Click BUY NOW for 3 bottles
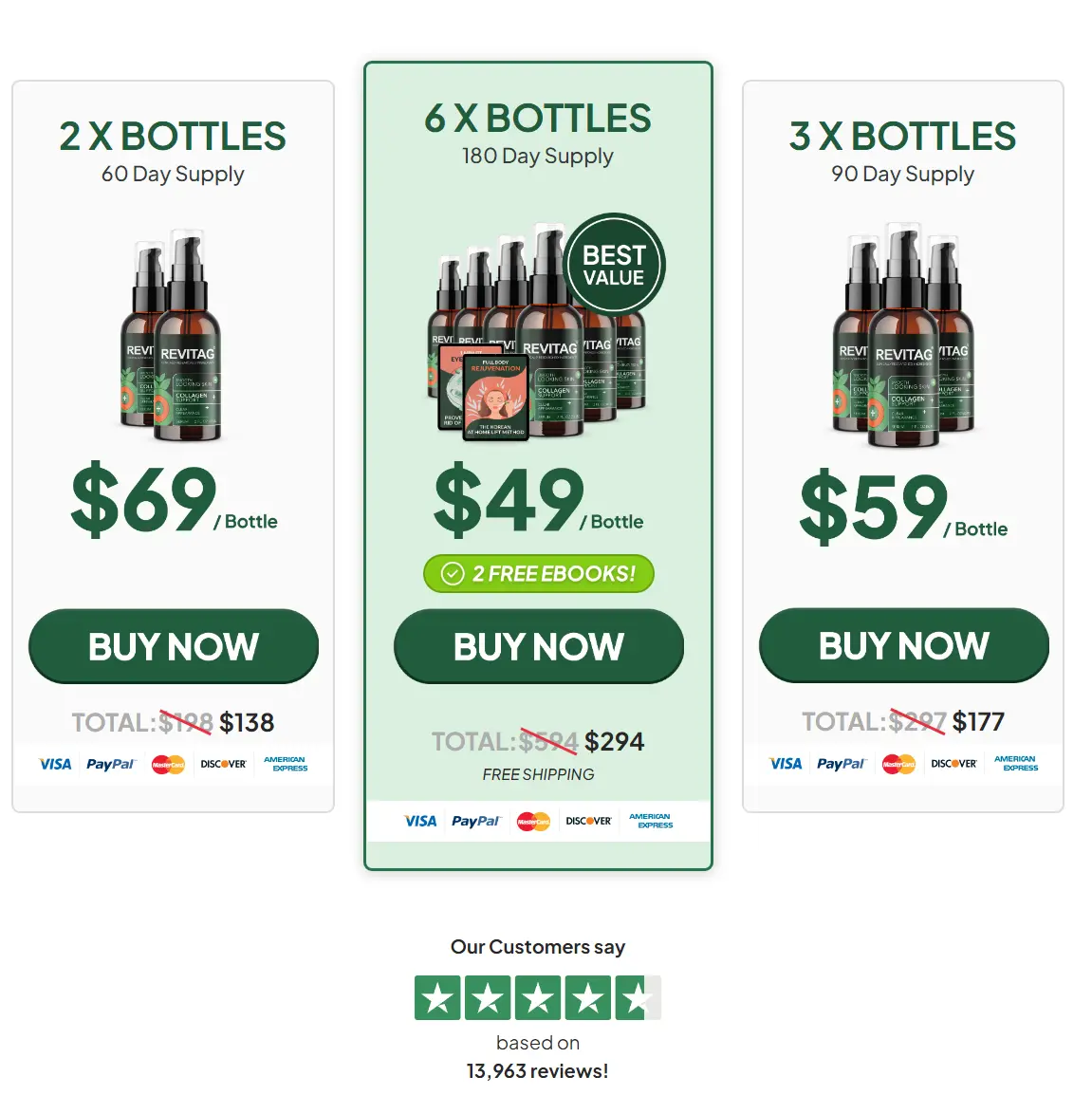Viewport: 1092px width, 1095px height. click(x=903, y=645)
